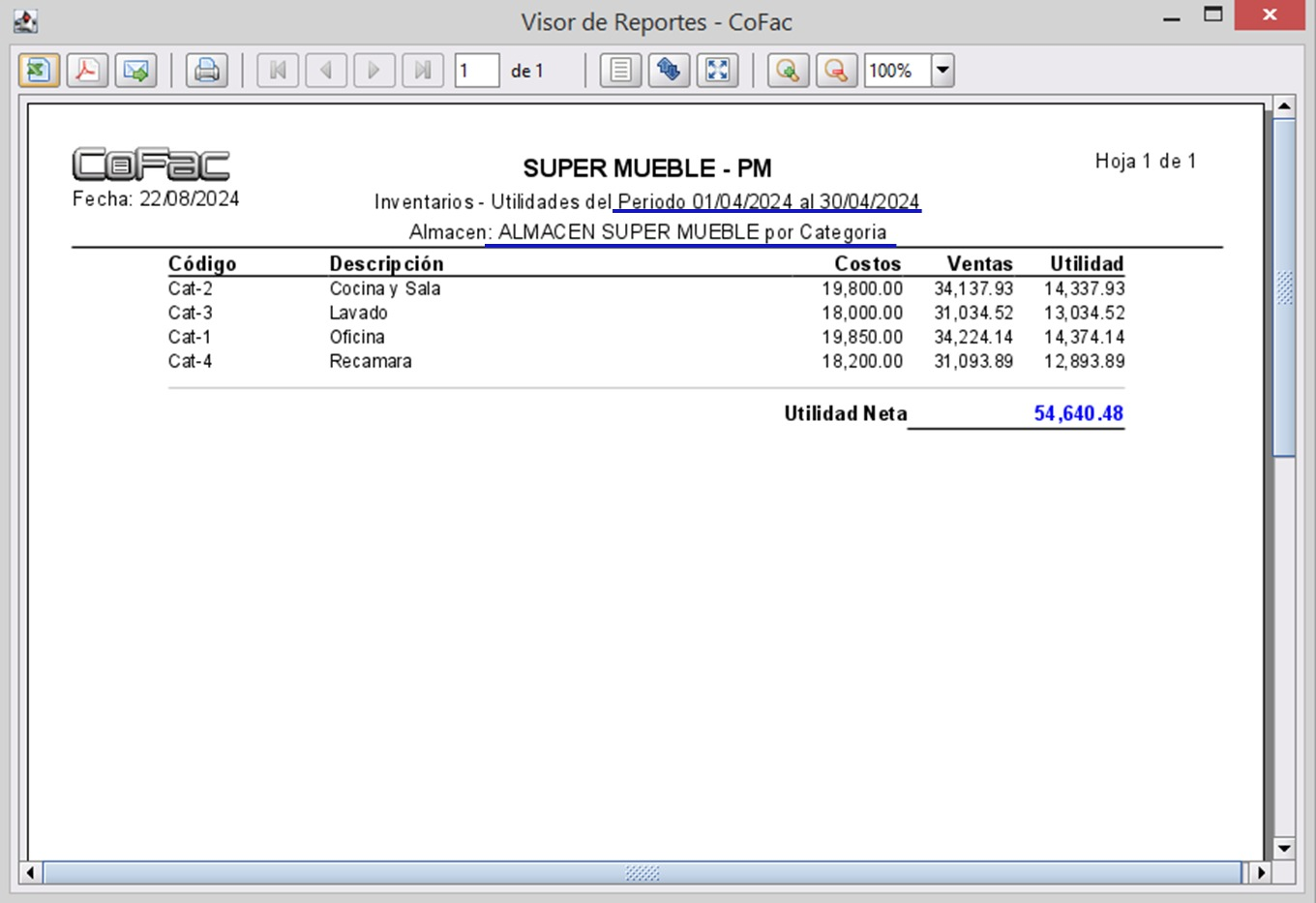Screen dimensions: 1316x903
Task: Click the 'Código' column header
Action: 202,263
